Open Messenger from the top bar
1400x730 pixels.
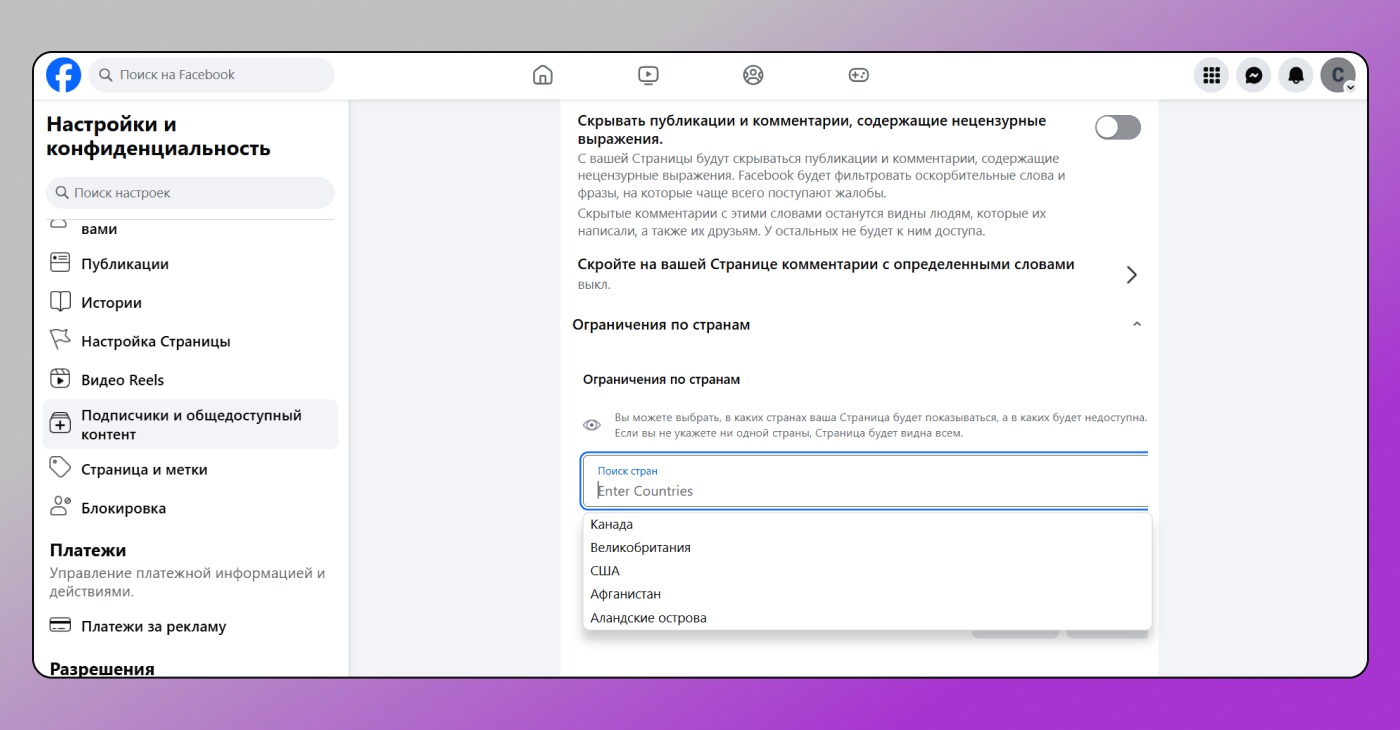[1253, 74]
